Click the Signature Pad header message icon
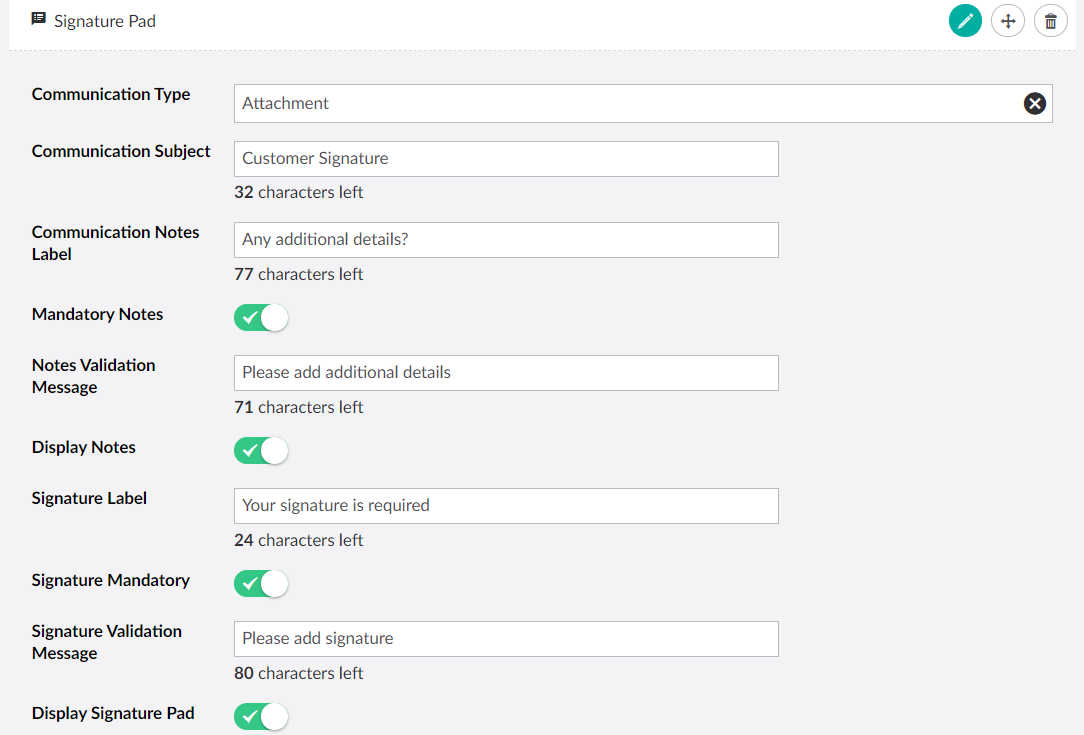 pyautogui.click(x=39, y=19)
